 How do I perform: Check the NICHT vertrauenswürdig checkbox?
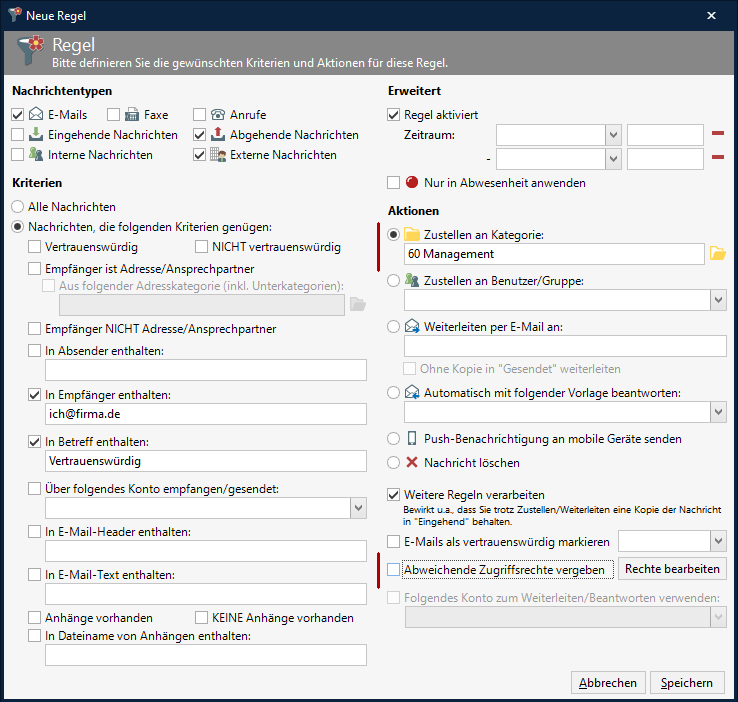tap(201, 247)
